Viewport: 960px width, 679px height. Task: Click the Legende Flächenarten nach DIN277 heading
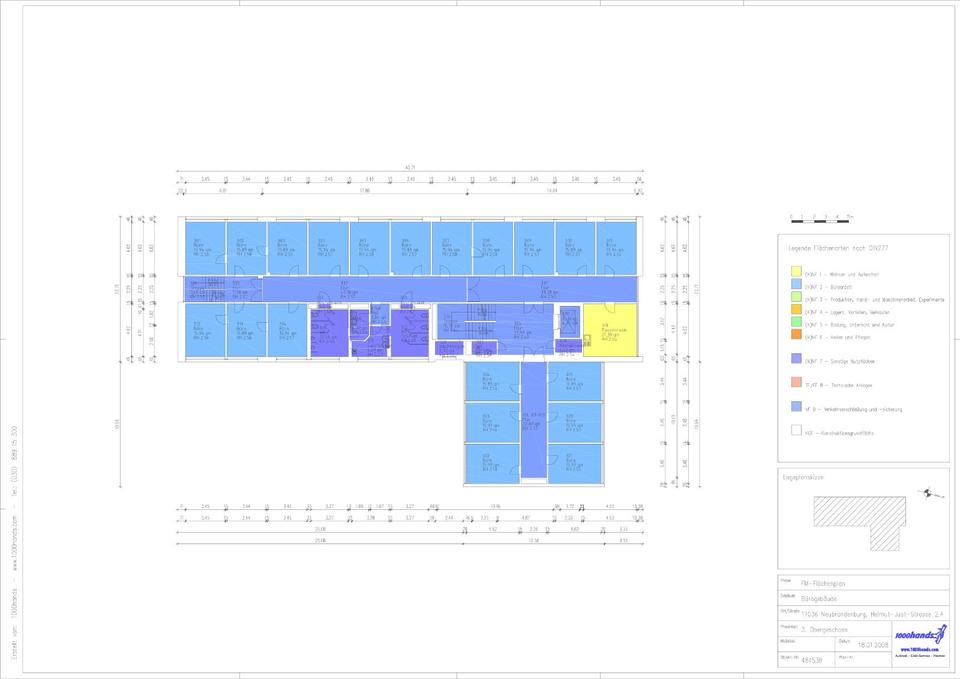(x=840, y=245)
